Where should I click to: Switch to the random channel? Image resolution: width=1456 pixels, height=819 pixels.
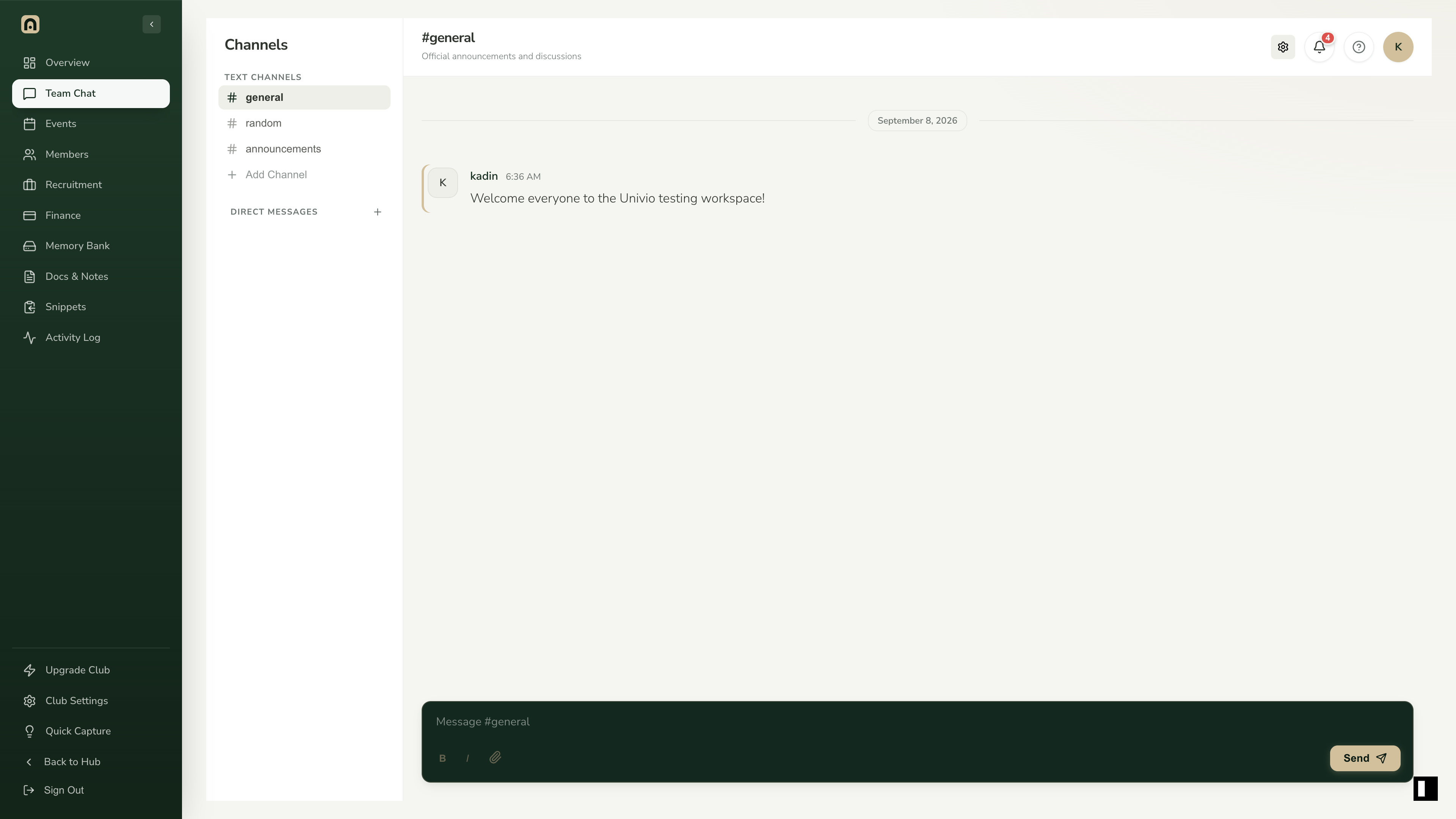[x=304, y=123]
